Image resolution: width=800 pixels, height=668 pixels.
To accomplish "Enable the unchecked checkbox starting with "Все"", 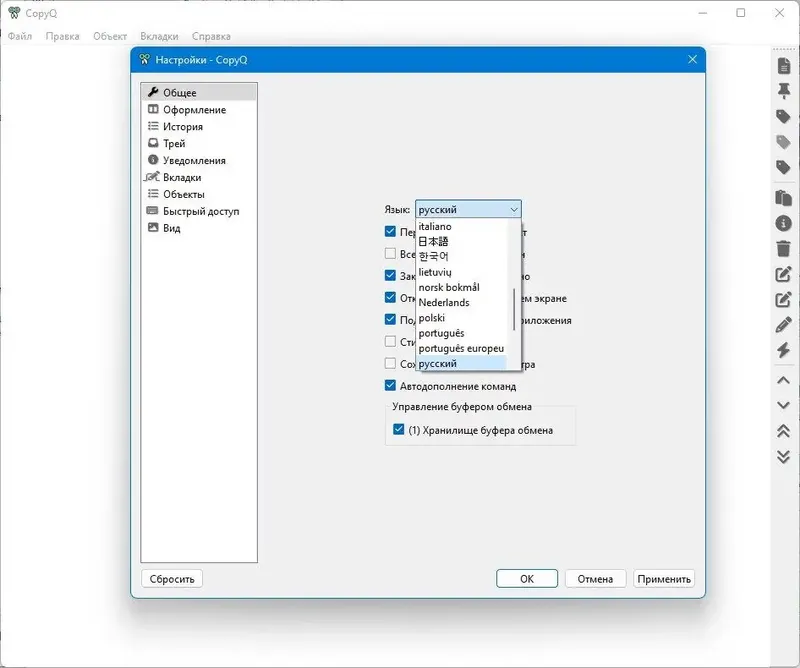I will point(390,254).
